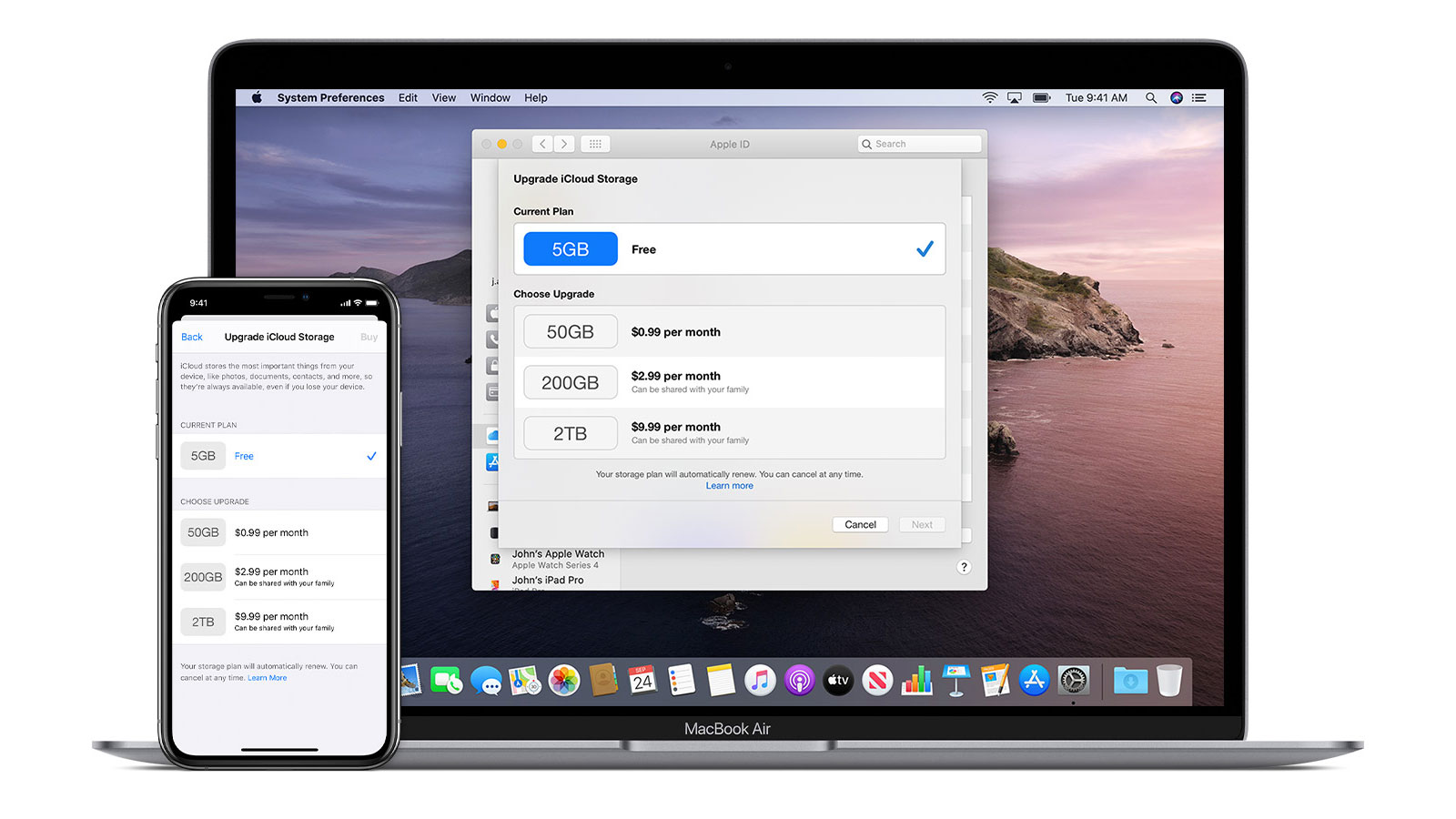Image resolution: width=1456 pixels, height=819 pixels.
Task: Show all preferences grid button
Action: (595, 144)
